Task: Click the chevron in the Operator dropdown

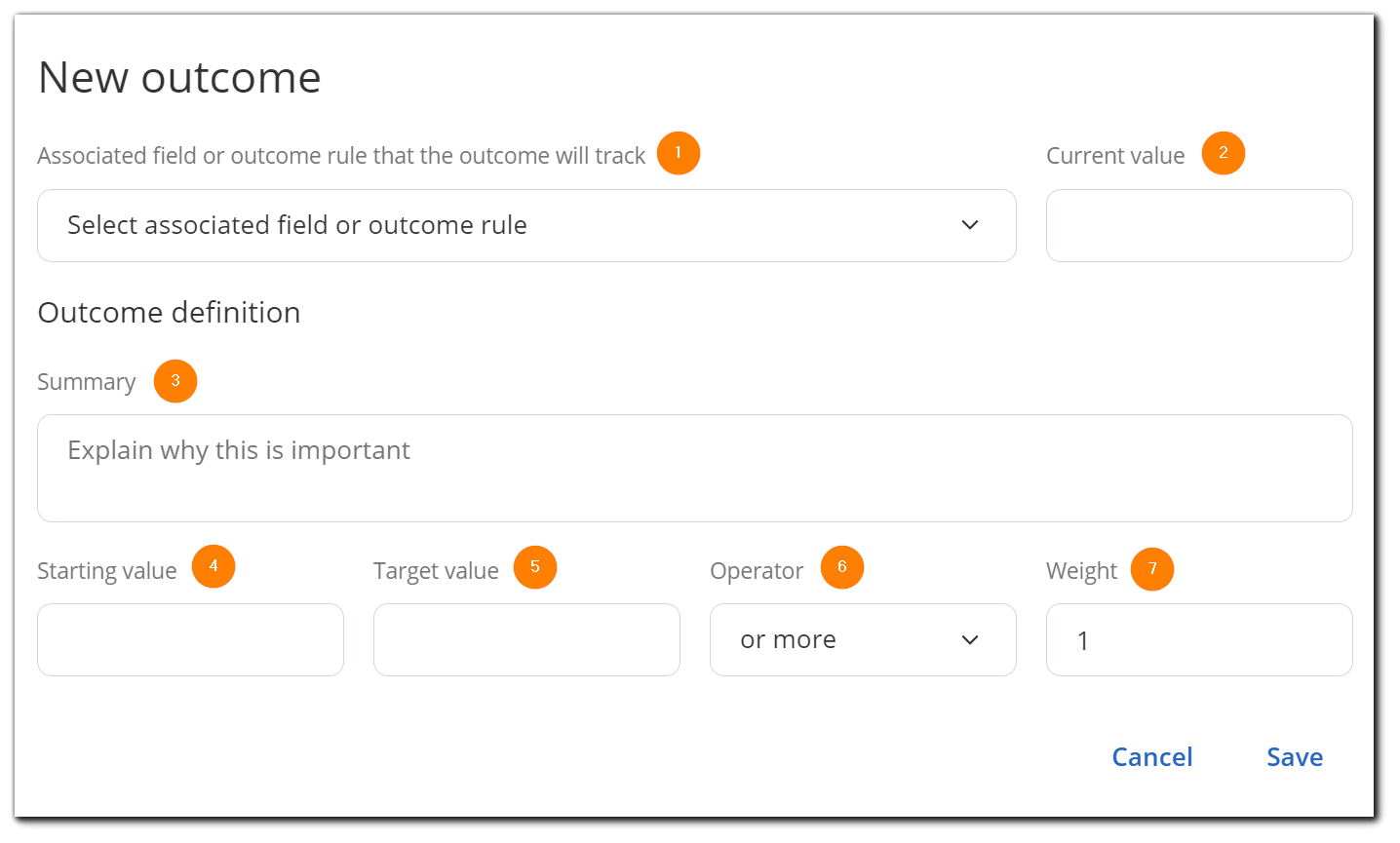Action: pos(970,639)
